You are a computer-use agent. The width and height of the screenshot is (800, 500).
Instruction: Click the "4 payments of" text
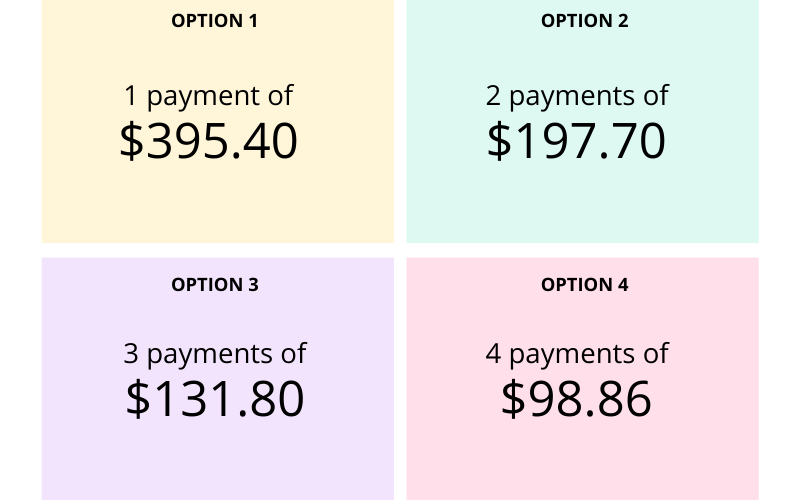[577, 354]
